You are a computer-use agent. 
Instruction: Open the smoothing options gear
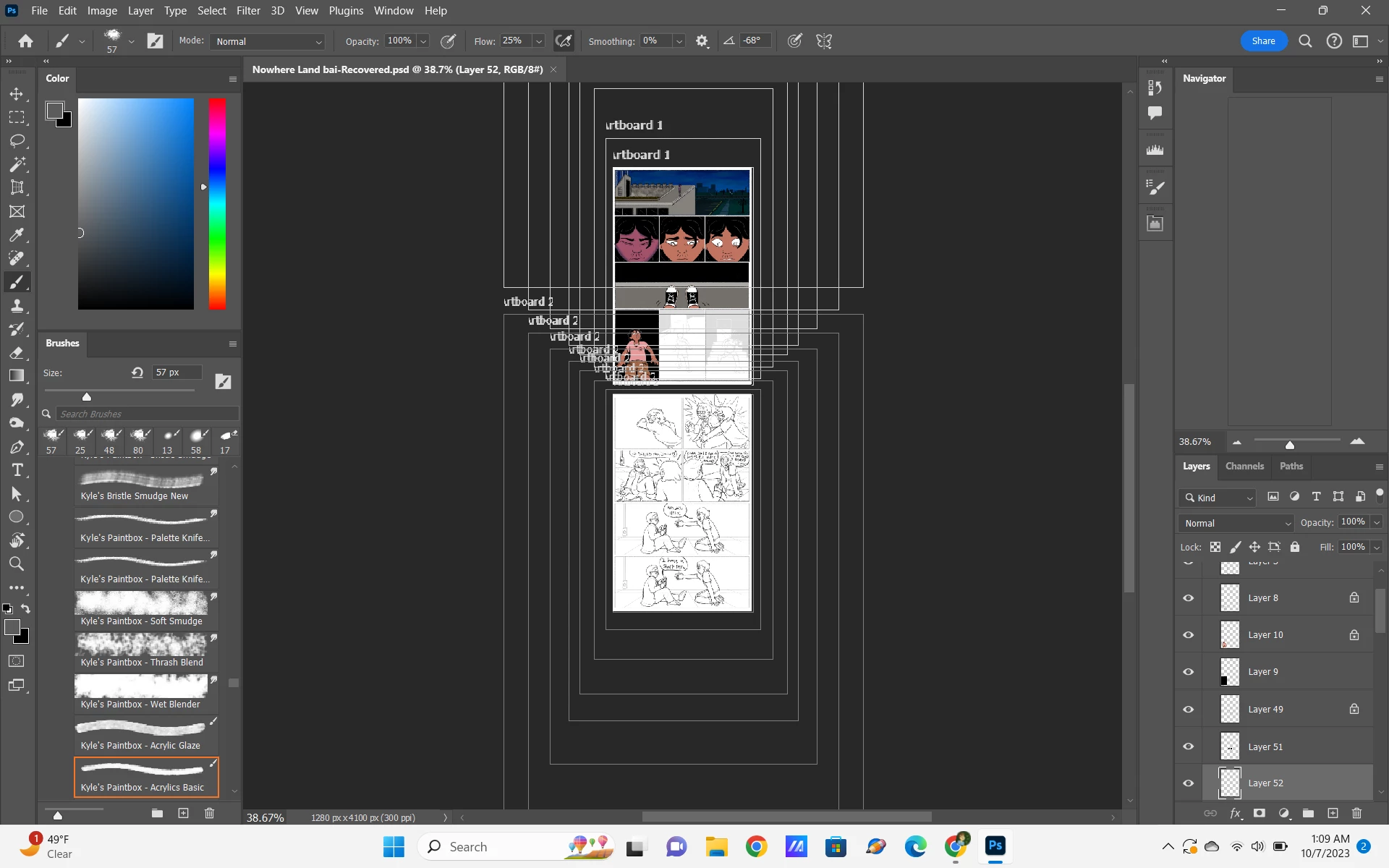coord(702,41)
